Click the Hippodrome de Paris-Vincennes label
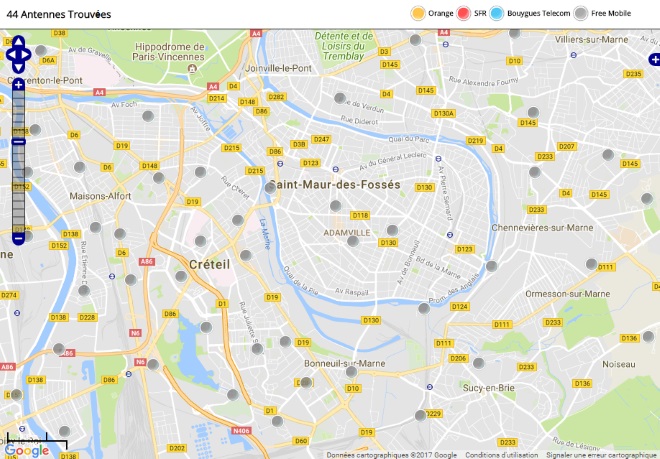The height and width of the screenshot is (459, 660). [169, 52]
